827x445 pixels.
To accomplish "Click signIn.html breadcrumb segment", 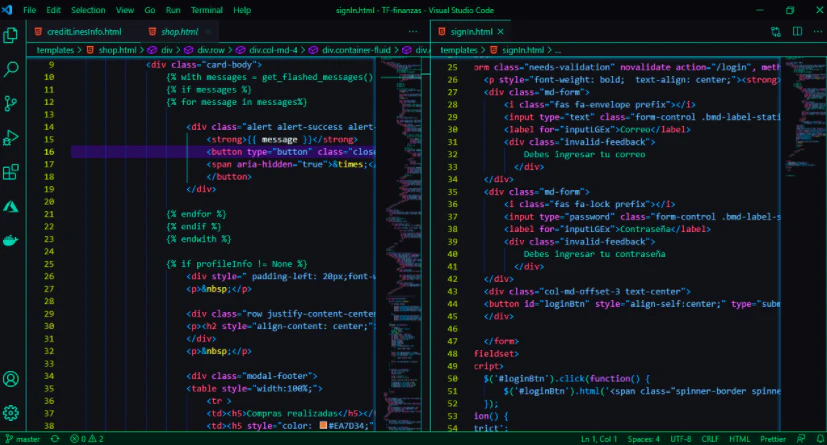I will [522, 50].
